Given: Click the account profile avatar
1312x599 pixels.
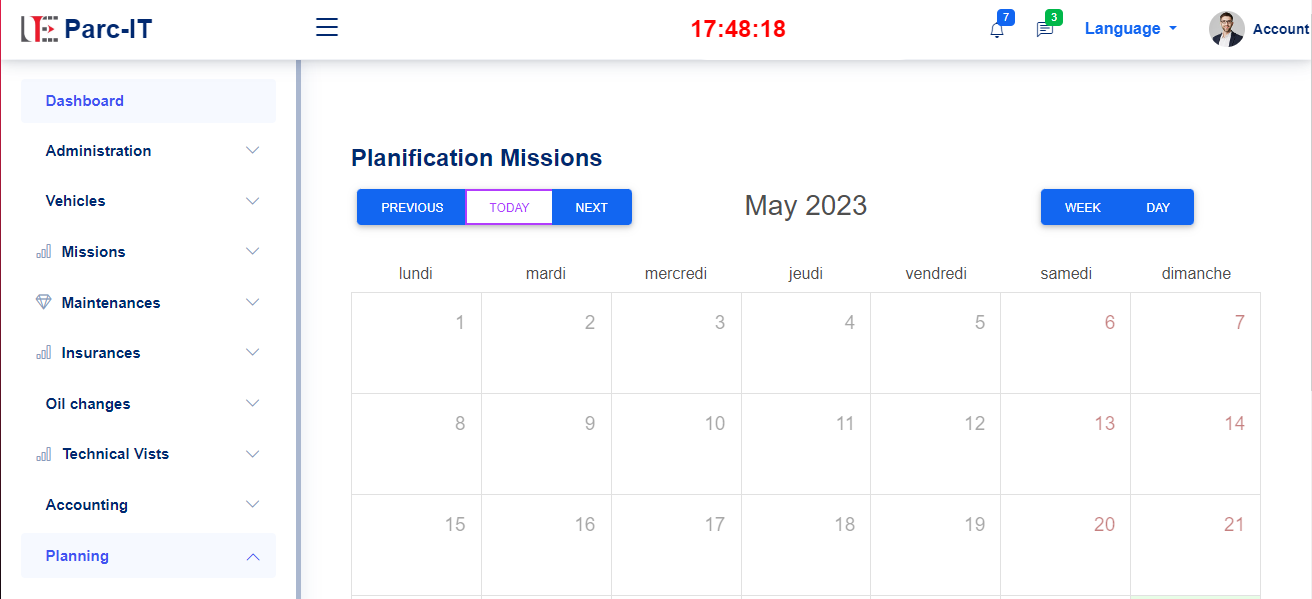Looking at the screenshot, I should pyautogui.click(x=1226, y=29).
